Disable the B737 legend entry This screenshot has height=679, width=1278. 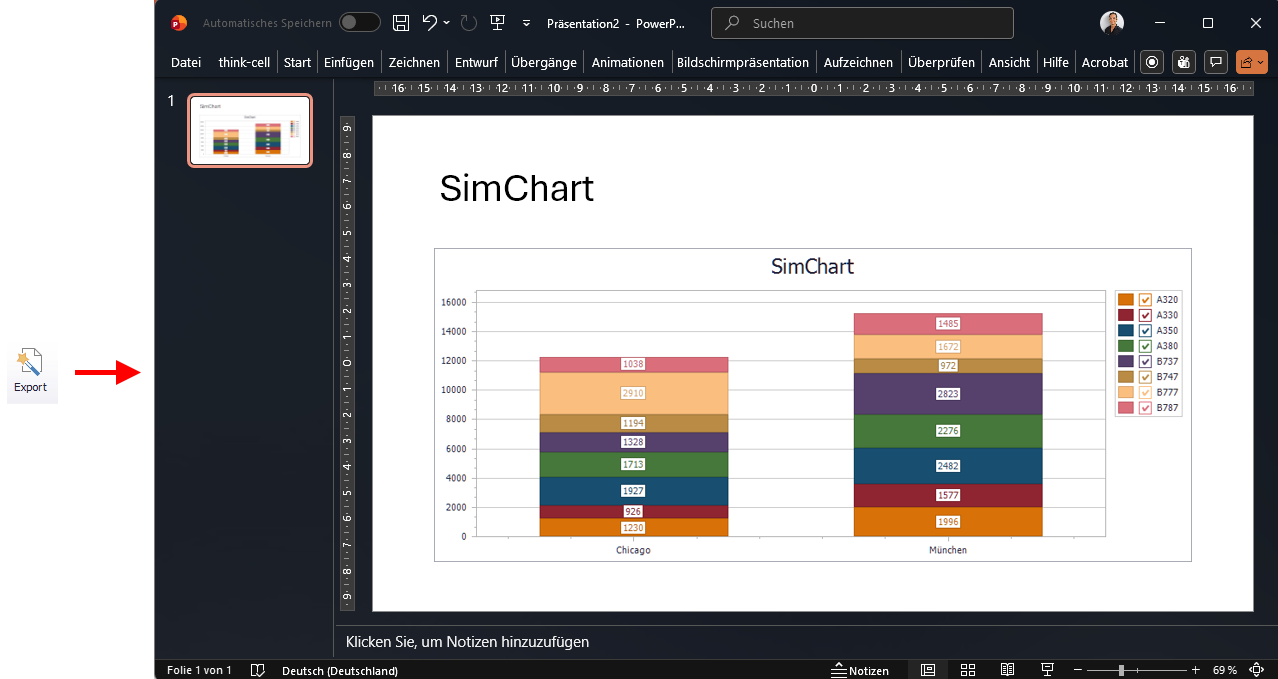coord(1143,361)
